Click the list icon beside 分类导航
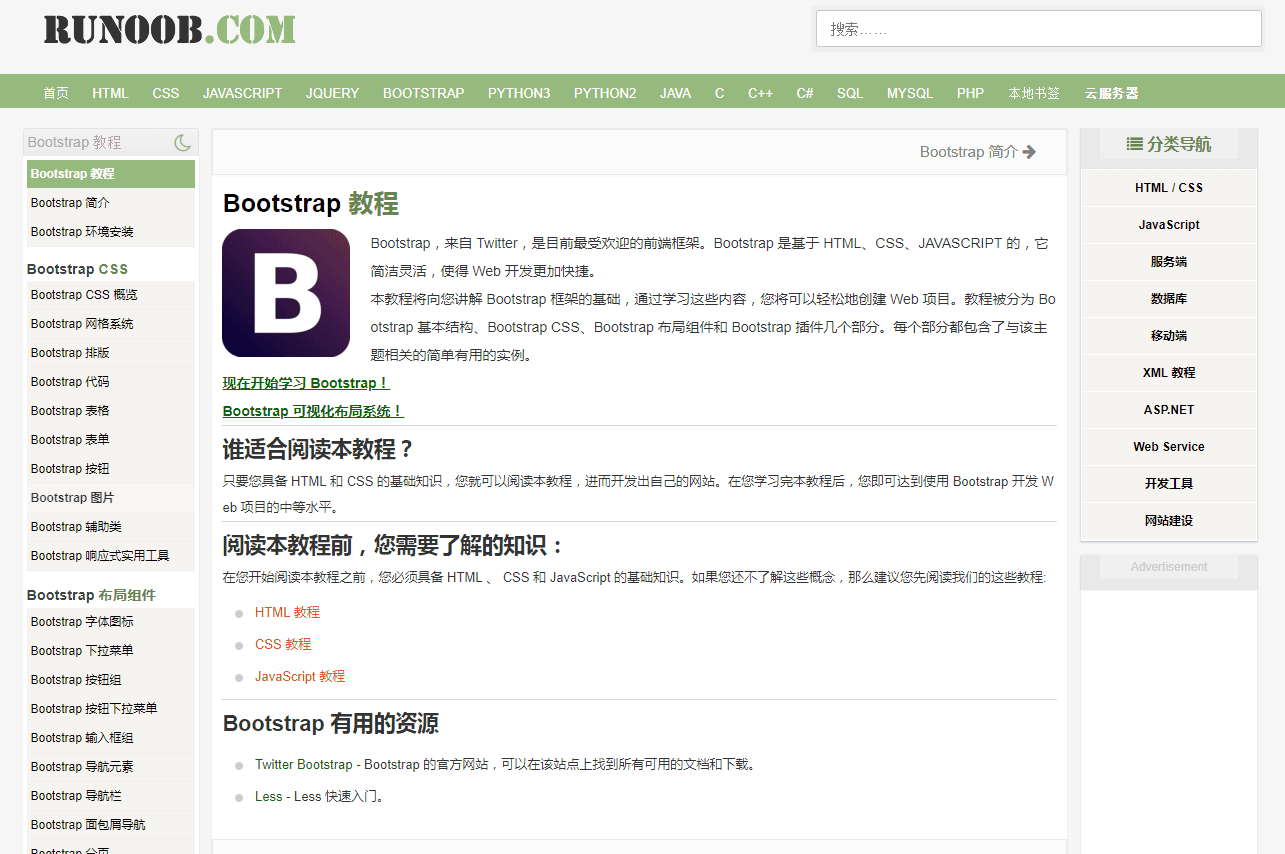Viewport: 1285px width, 854px height. (x=1134, y=144)
